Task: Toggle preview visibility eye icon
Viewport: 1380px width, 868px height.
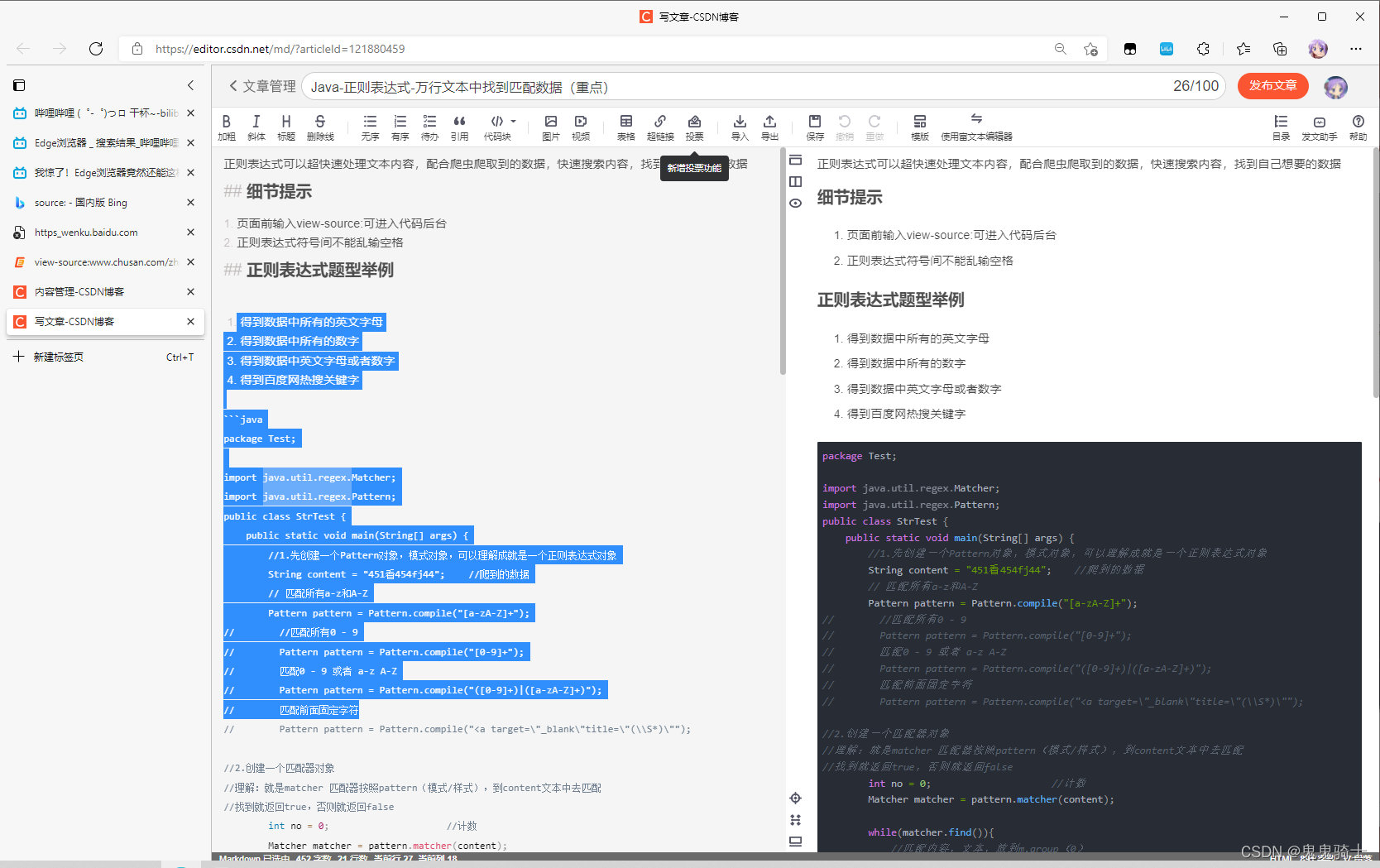Action: coord(795,203)
